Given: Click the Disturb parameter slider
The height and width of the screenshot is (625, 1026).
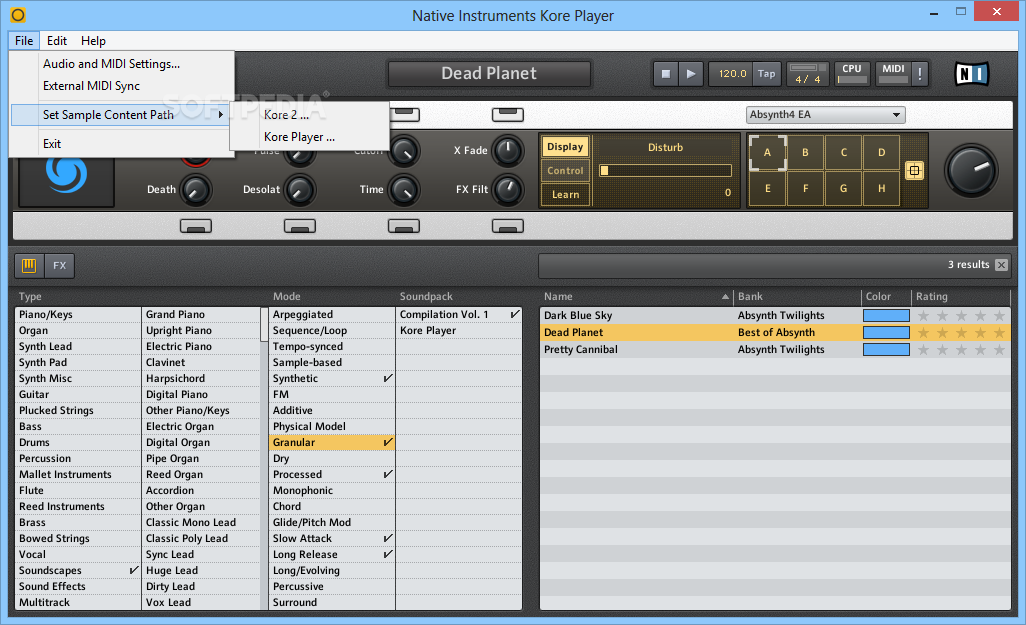Looking at the screenshot, I should click(x=665, y=171).
